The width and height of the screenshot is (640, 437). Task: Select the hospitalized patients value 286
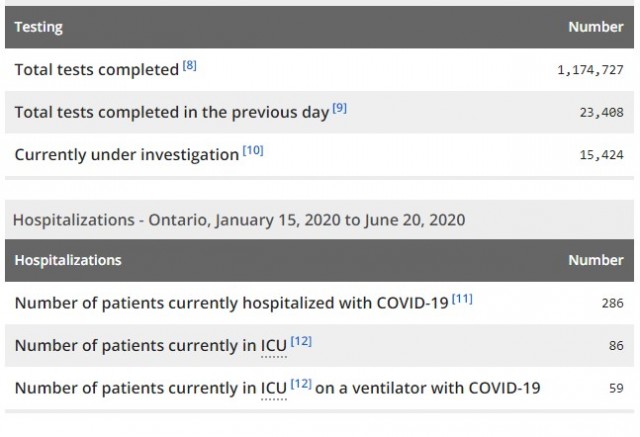[x=613, y=303]
